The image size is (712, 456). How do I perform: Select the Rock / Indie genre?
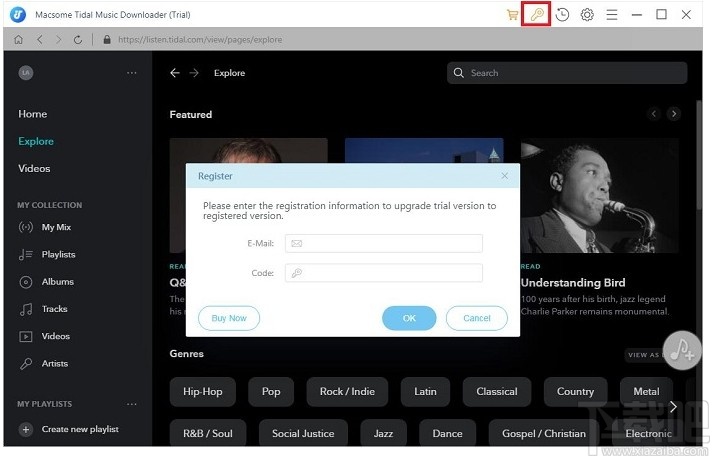tap(347, 392)
